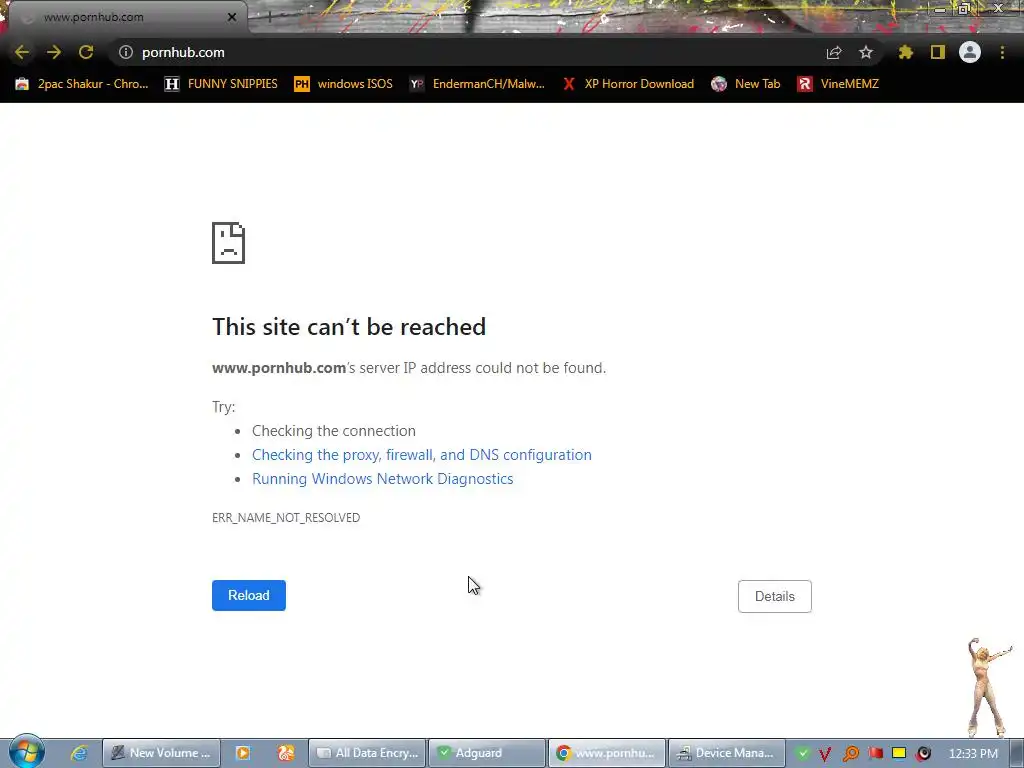Minimize the Chrome window
The height and width of the screenshot is (768, 1024).
940,8
